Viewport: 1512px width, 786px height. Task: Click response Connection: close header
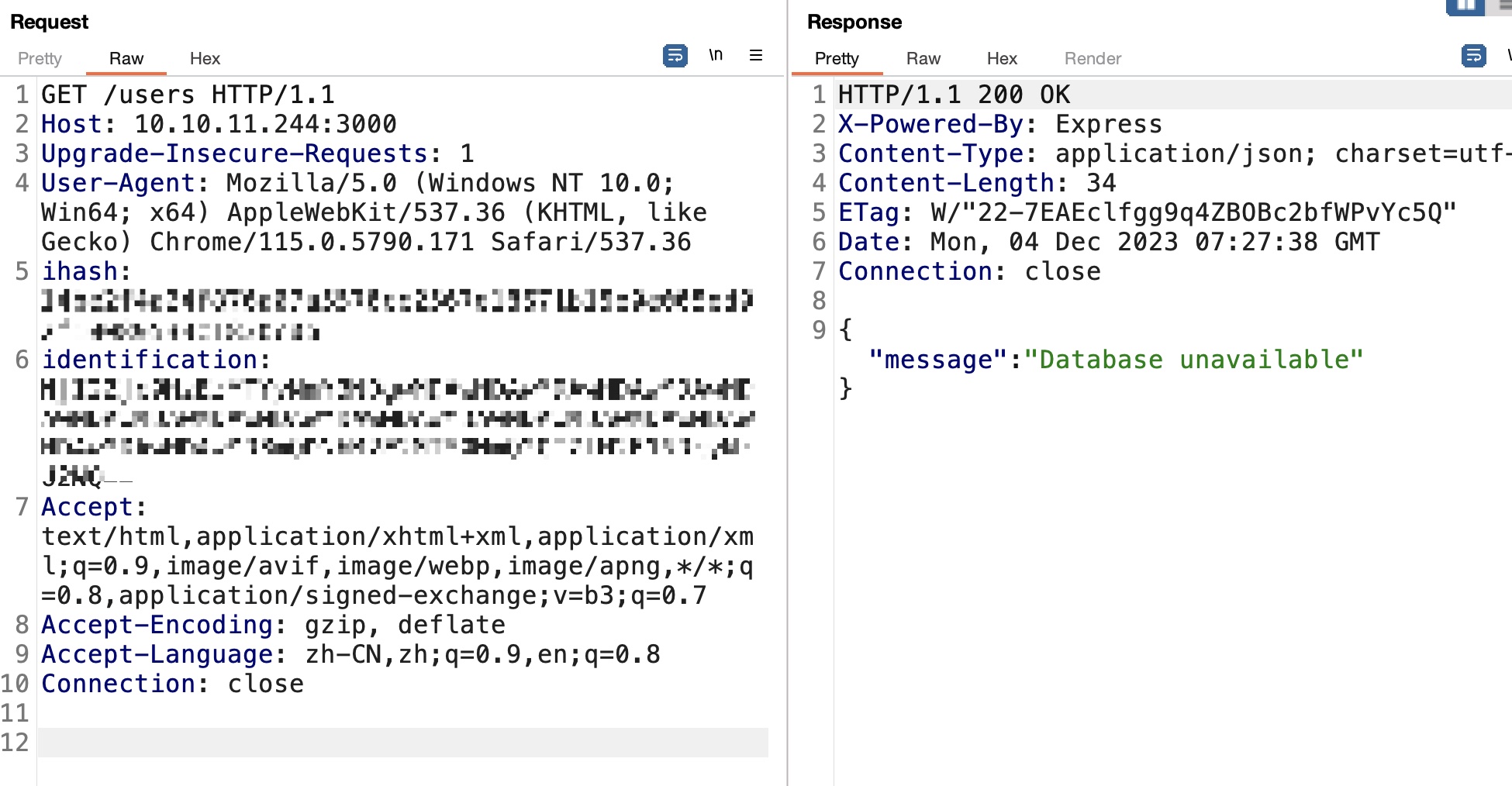[x=969, y=271]
